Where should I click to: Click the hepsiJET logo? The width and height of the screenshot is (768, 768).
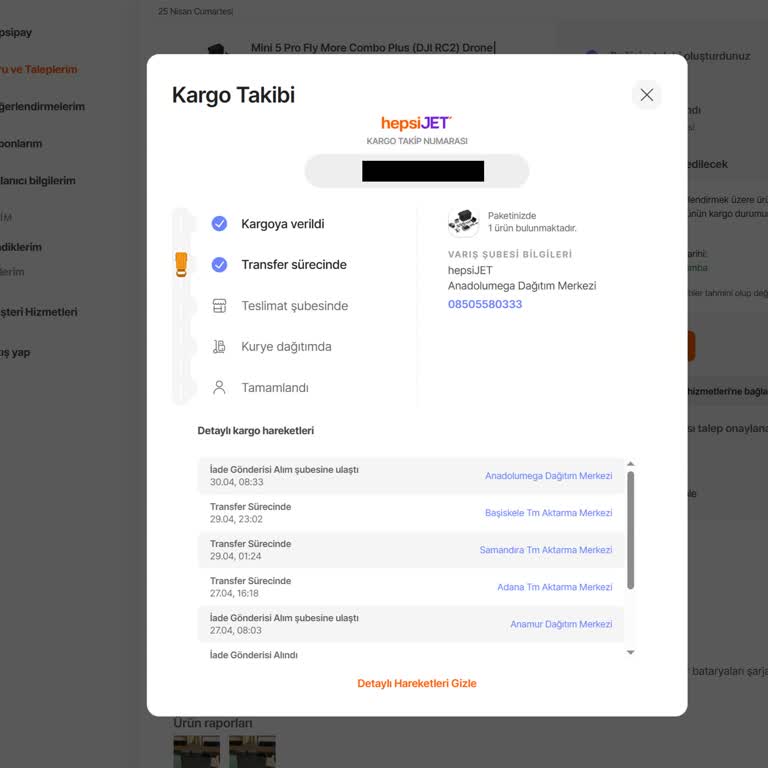[416, 122]
